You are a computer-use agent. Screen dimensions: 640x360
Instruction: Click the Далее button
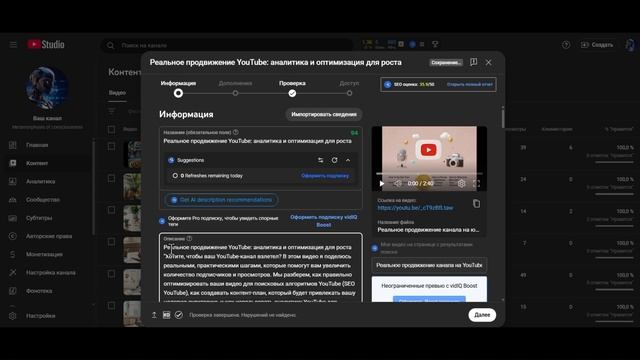point(482,315)
